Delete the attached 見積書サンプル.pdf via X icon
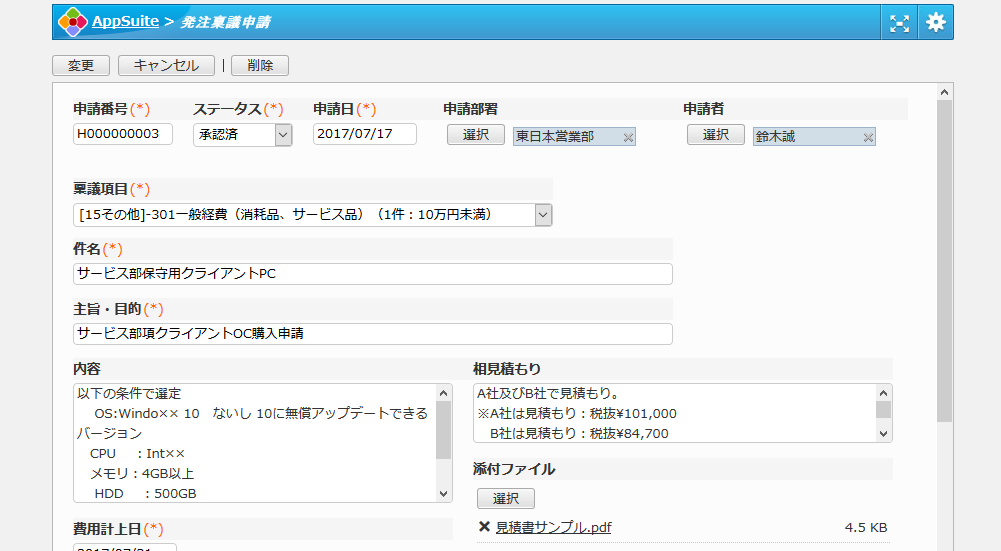 484,528
